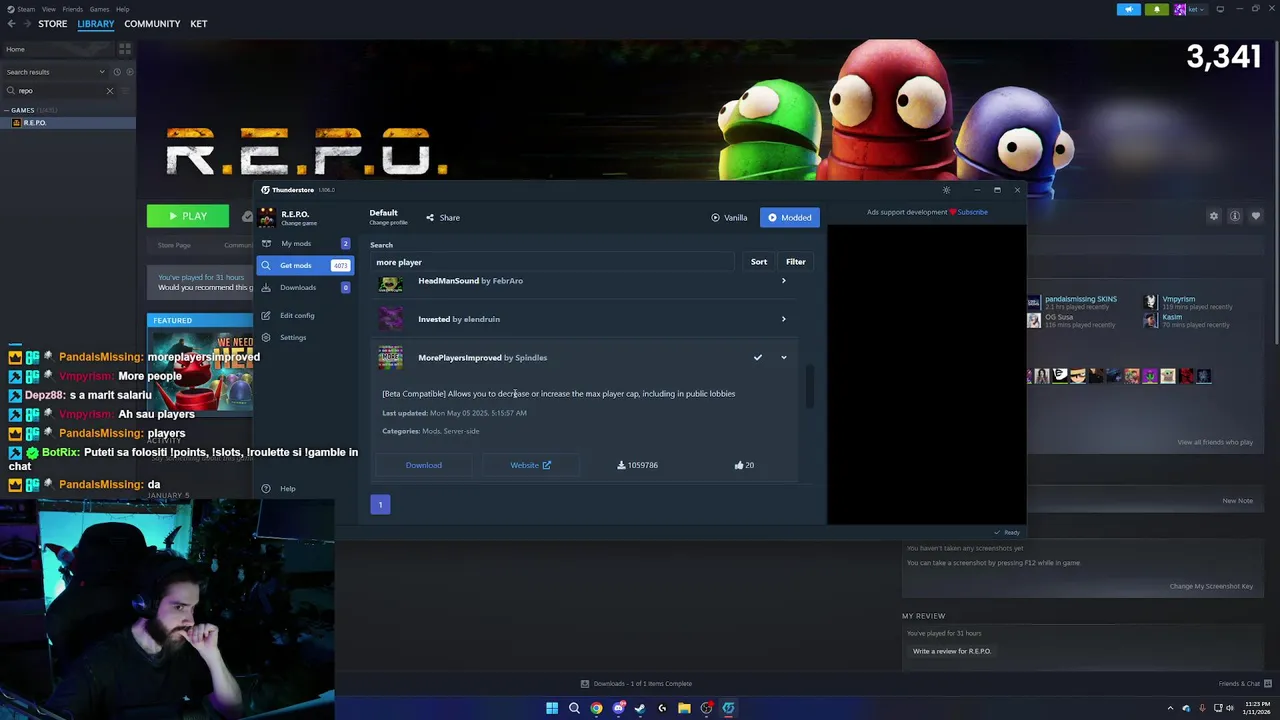Launch the game with Modded button

pos(789,217)
